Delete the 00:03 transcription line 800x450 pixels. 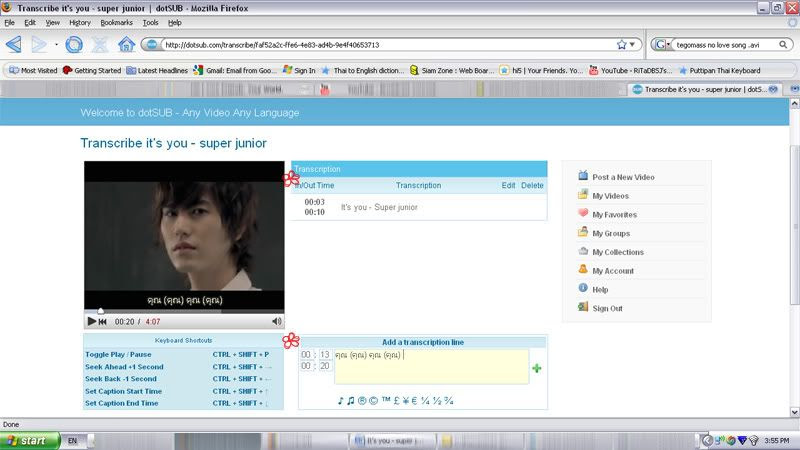(x=532, y=185)
